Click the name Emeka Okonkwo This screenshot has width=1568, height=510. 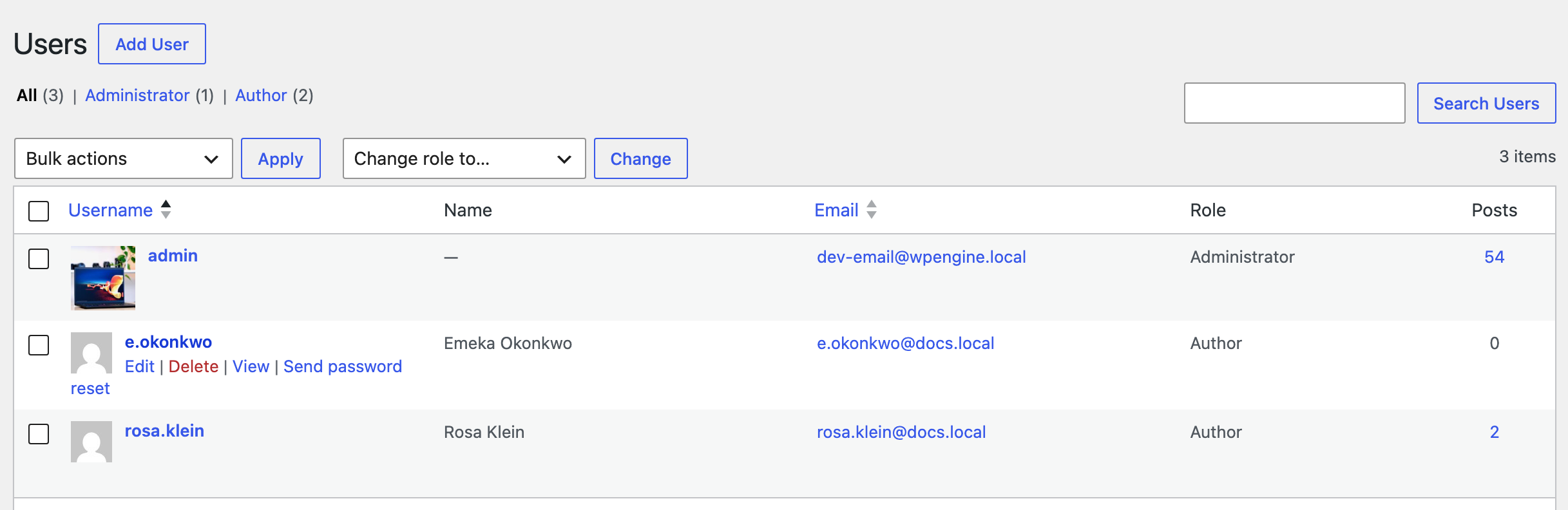click(508, 343)
